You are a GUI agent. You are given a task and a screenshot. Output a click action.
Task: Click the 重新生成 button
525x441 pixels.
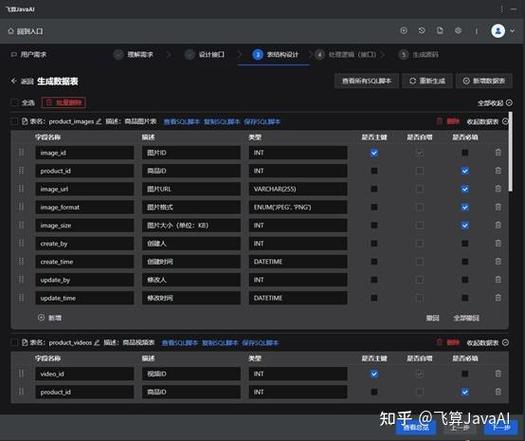427,81
